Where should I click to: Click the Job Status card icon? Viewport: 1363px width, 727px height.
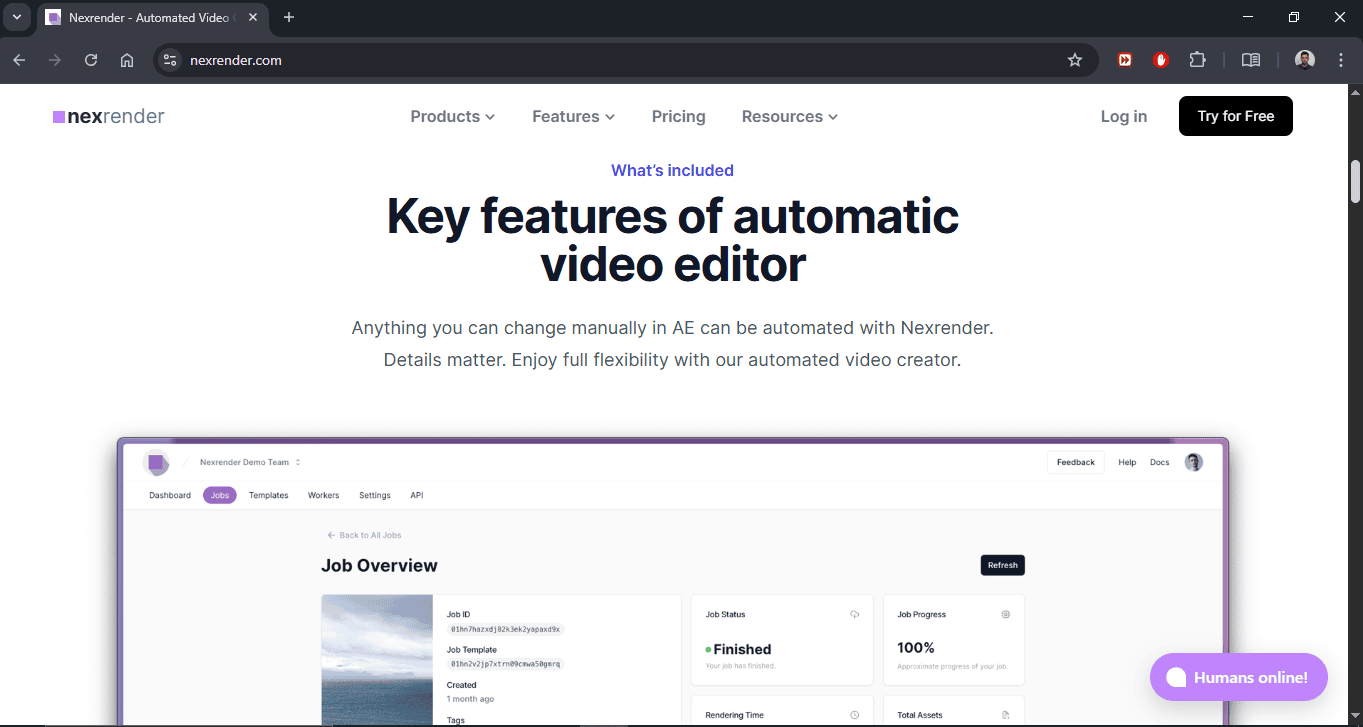[854, 614]
